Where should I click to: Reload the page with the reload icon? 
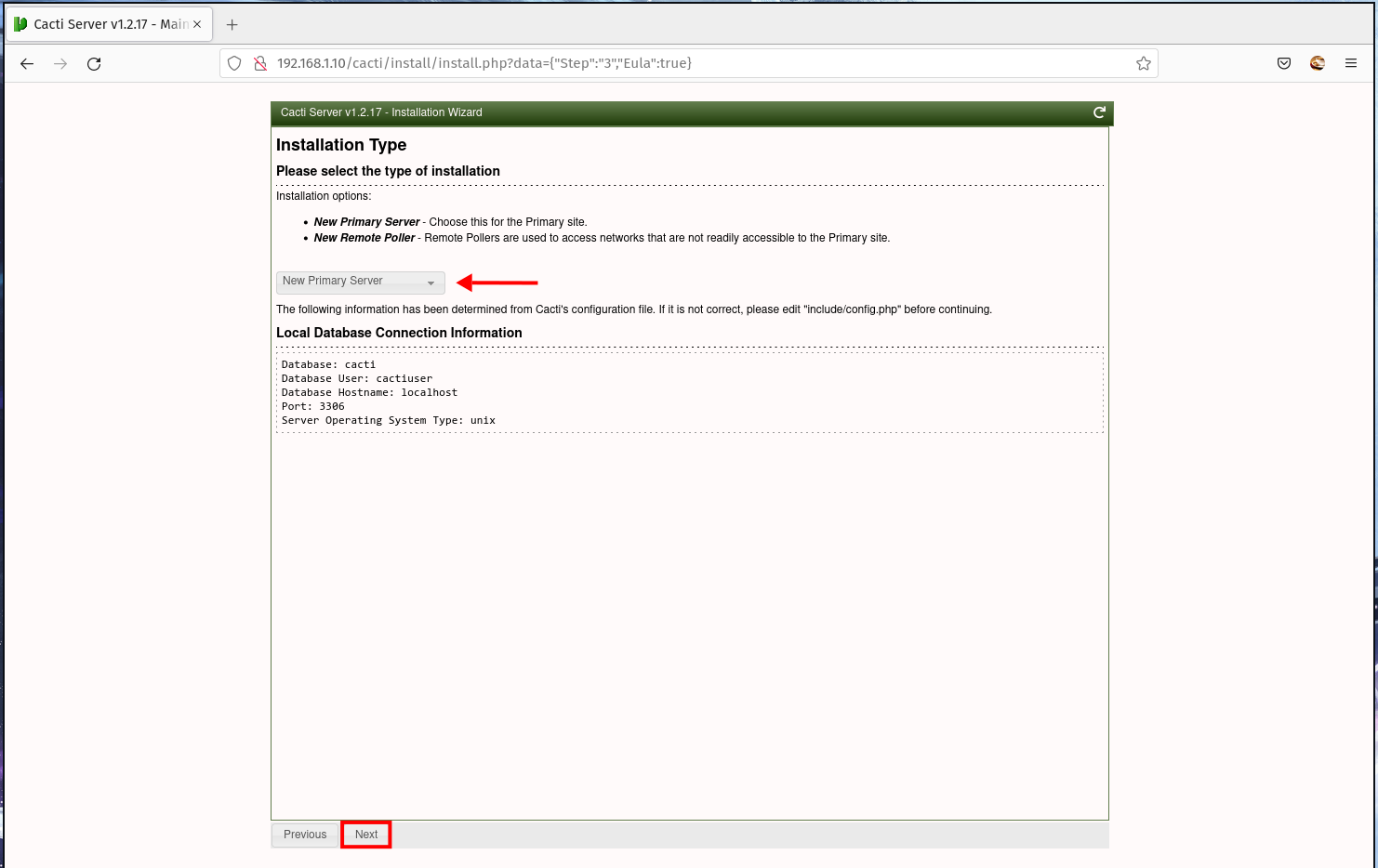93,64
